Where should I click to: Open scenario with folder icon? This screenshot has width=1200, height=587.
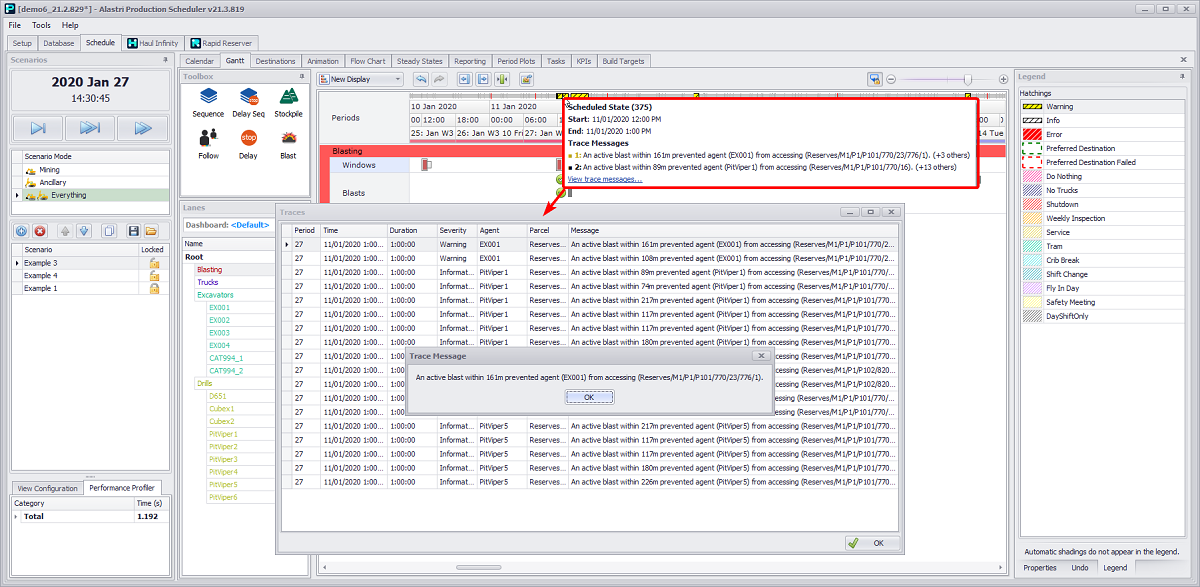(151, 231)
